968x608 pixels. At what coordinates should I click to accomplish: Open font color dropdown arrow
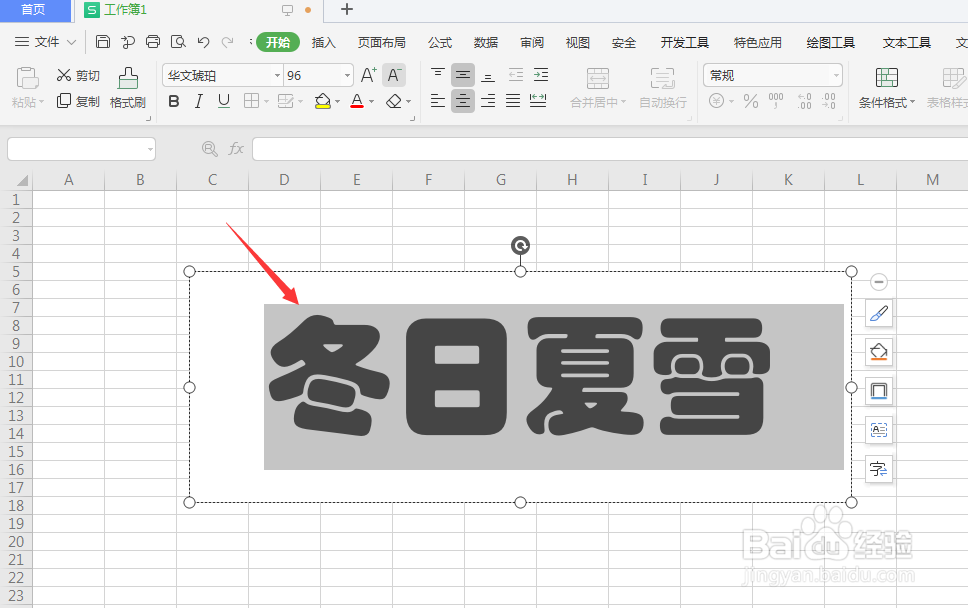372,102
